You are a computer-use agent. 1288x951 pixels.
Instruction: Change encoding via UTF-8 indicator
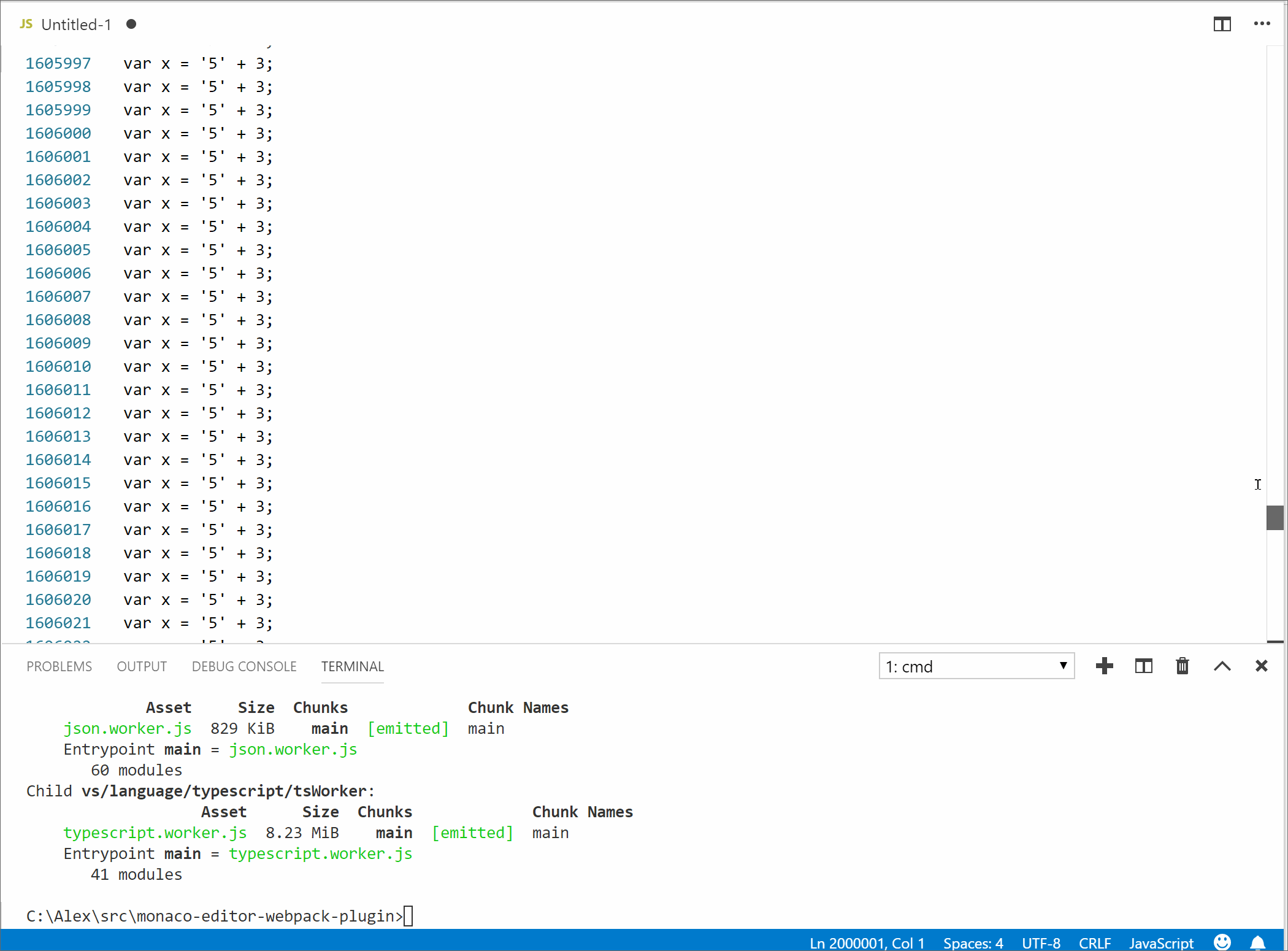tap(1041, 943)
